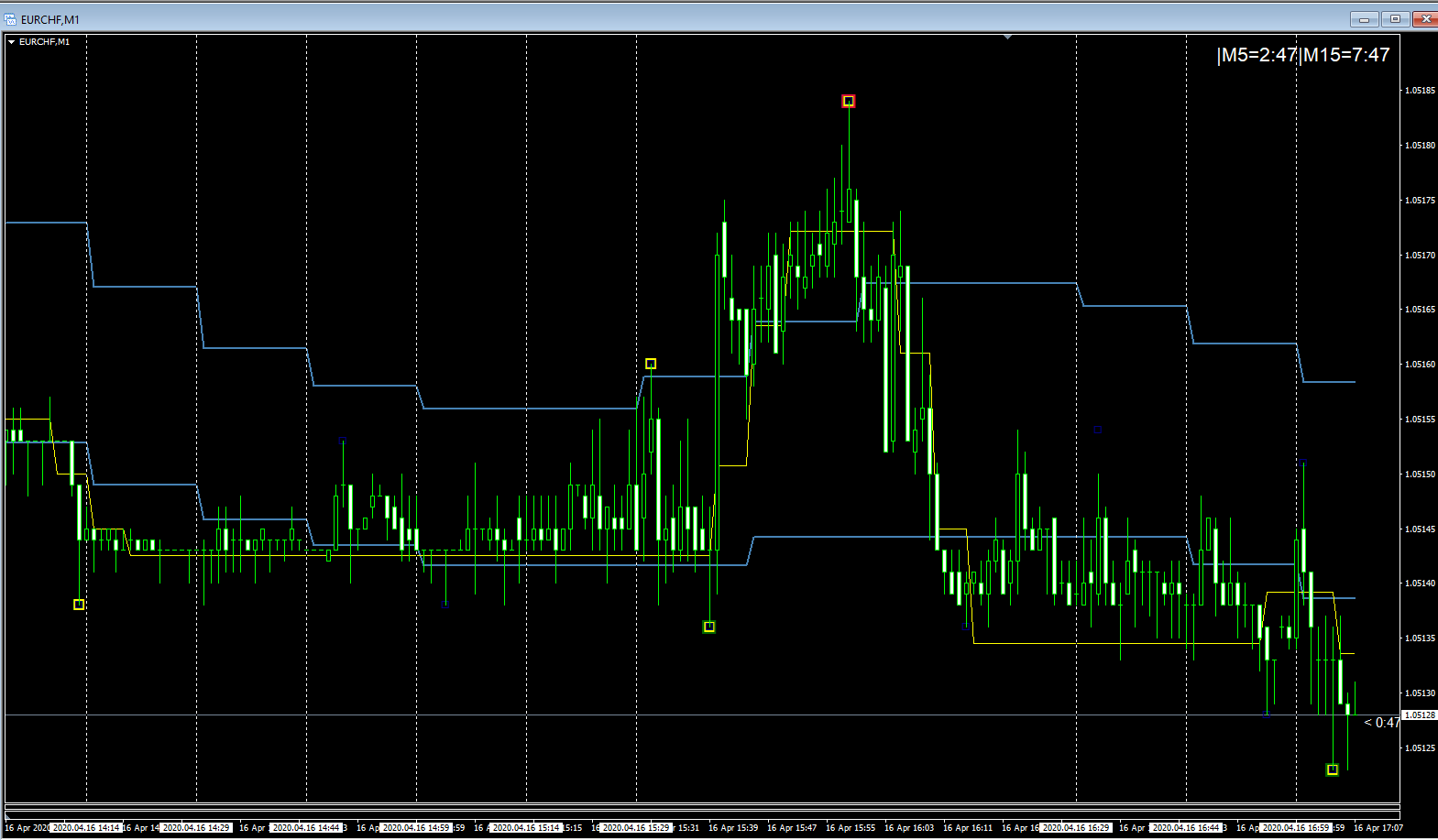Click the 1.05180 price scale label

pyautogui.click(x=1420, y=146)
